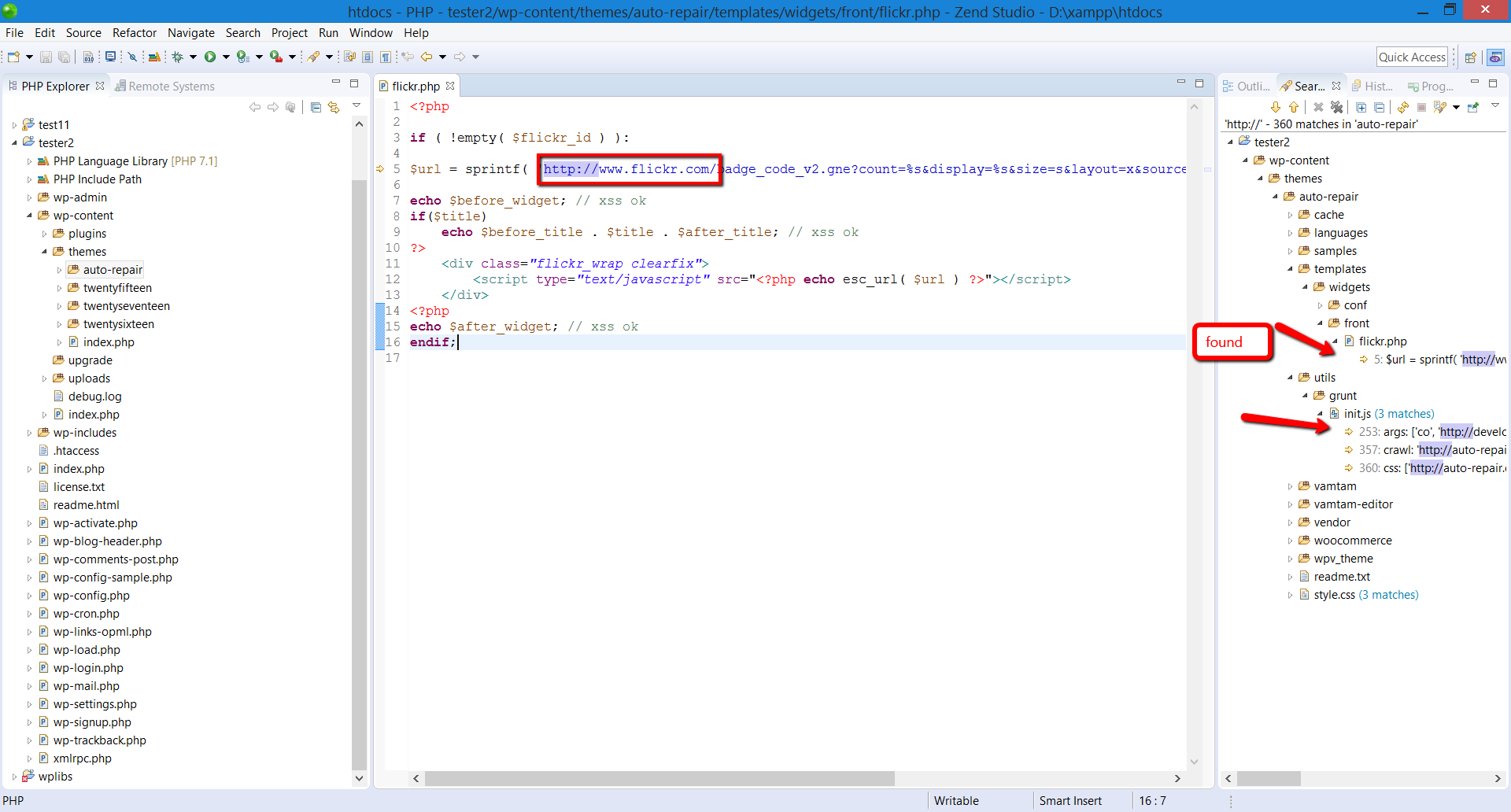Click Show Next Match in Search view
Image resolution: width=1511 pixels, height=812 pixels.
1275,107
